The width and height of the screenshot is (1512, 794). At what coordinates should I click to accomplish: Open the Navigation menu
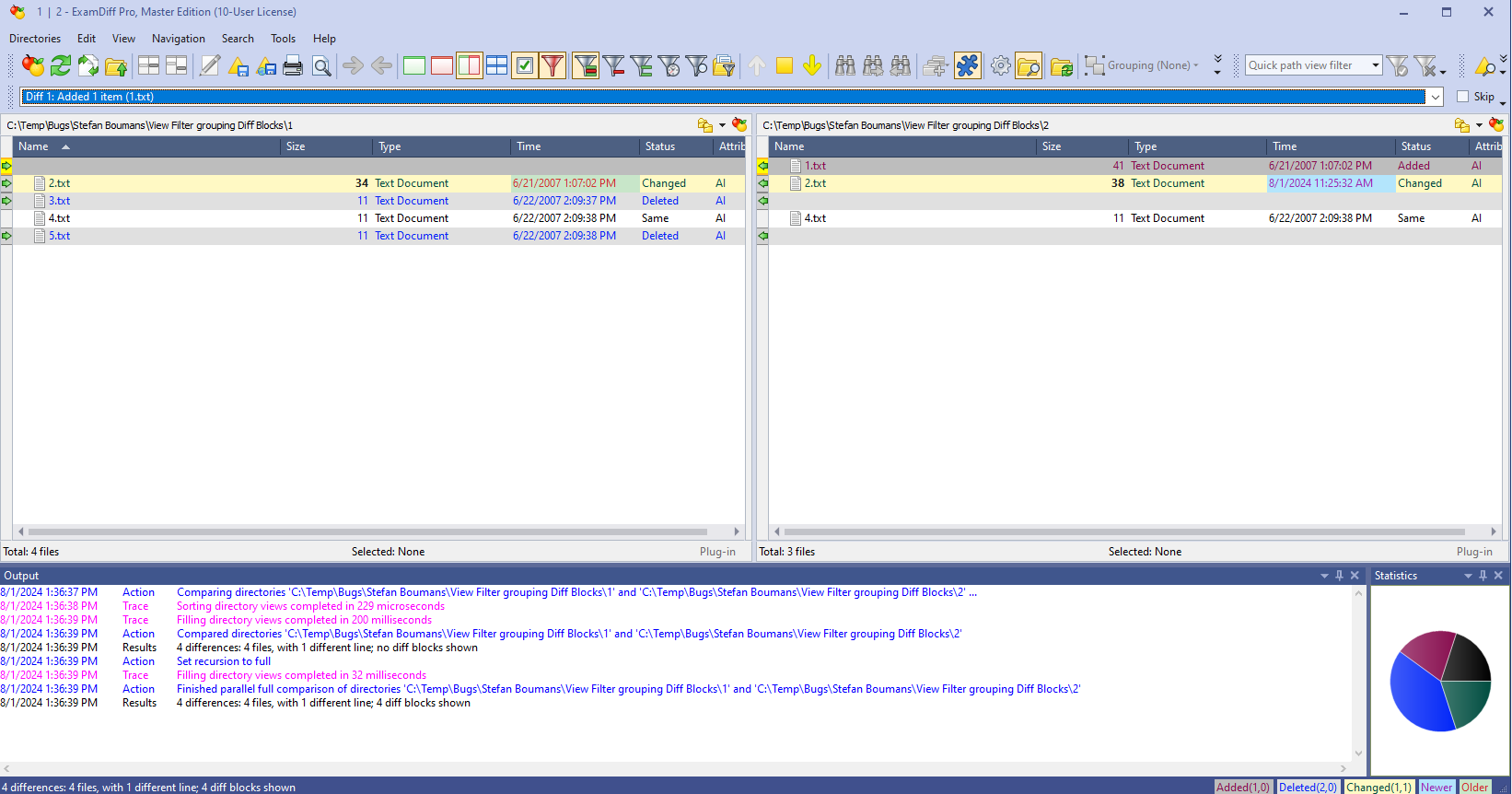[179, 39]
